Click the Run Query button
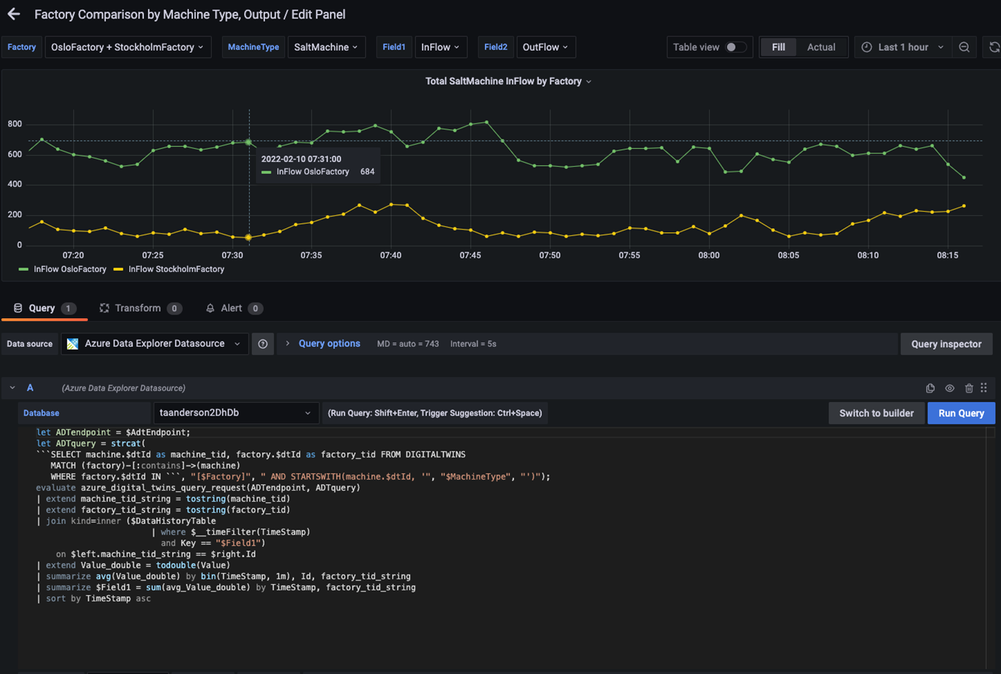The height and width of the screenshot is (674, 1001). click(x=961, y=413)
